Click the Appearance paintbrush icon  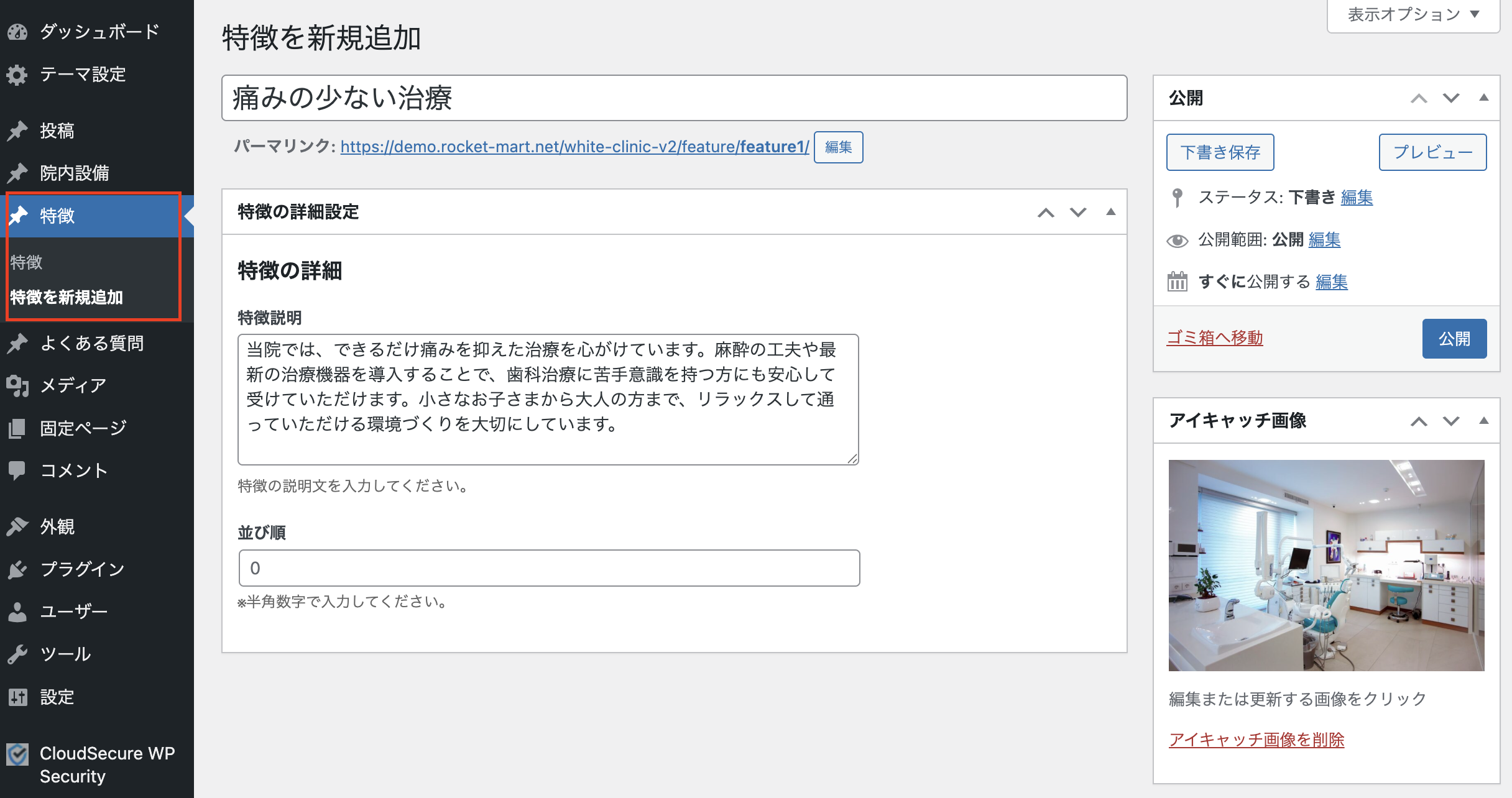coord(17,526)
